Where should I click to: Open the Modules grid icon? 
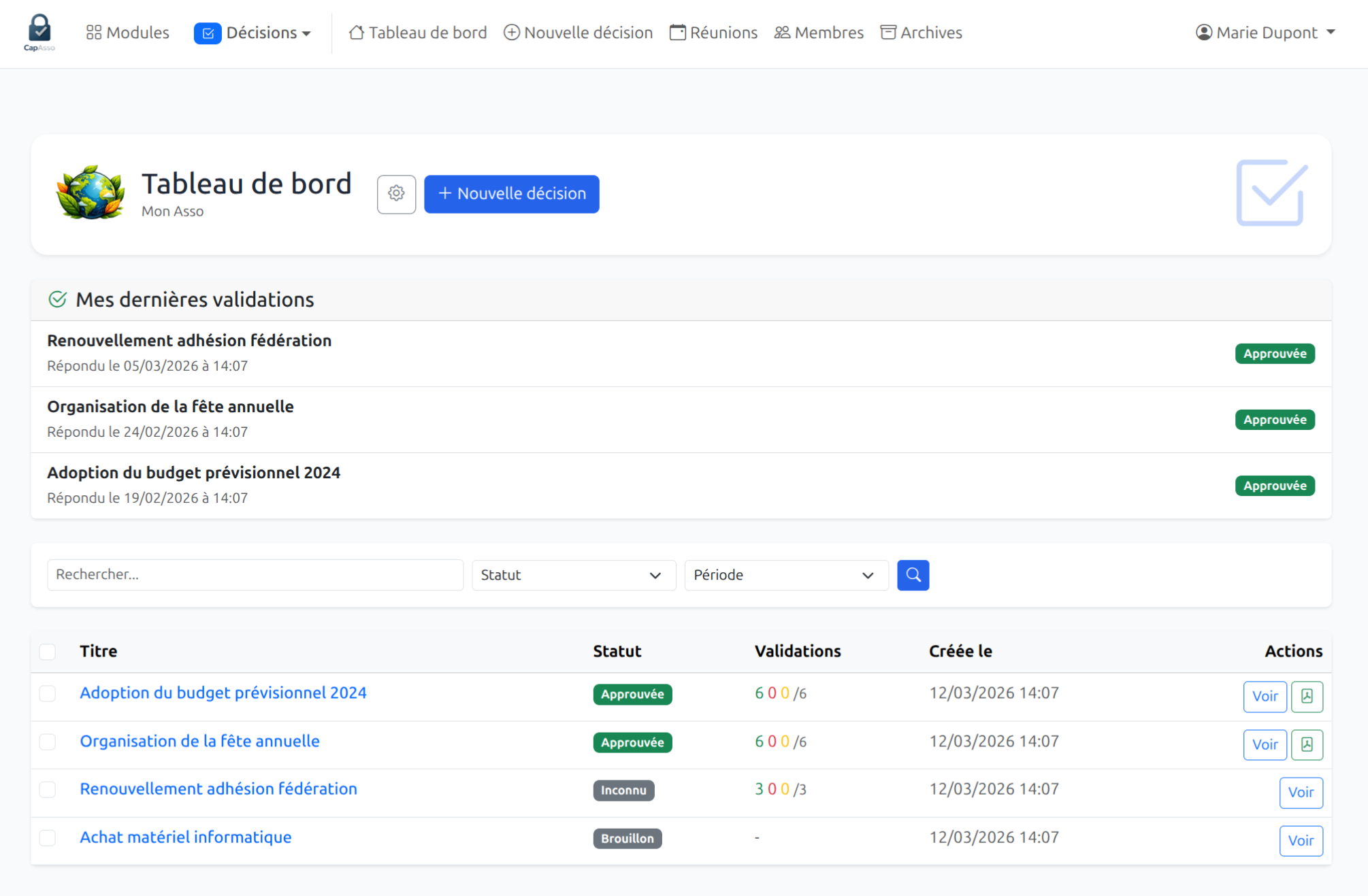pyautogui.click(x=95, y=31)
